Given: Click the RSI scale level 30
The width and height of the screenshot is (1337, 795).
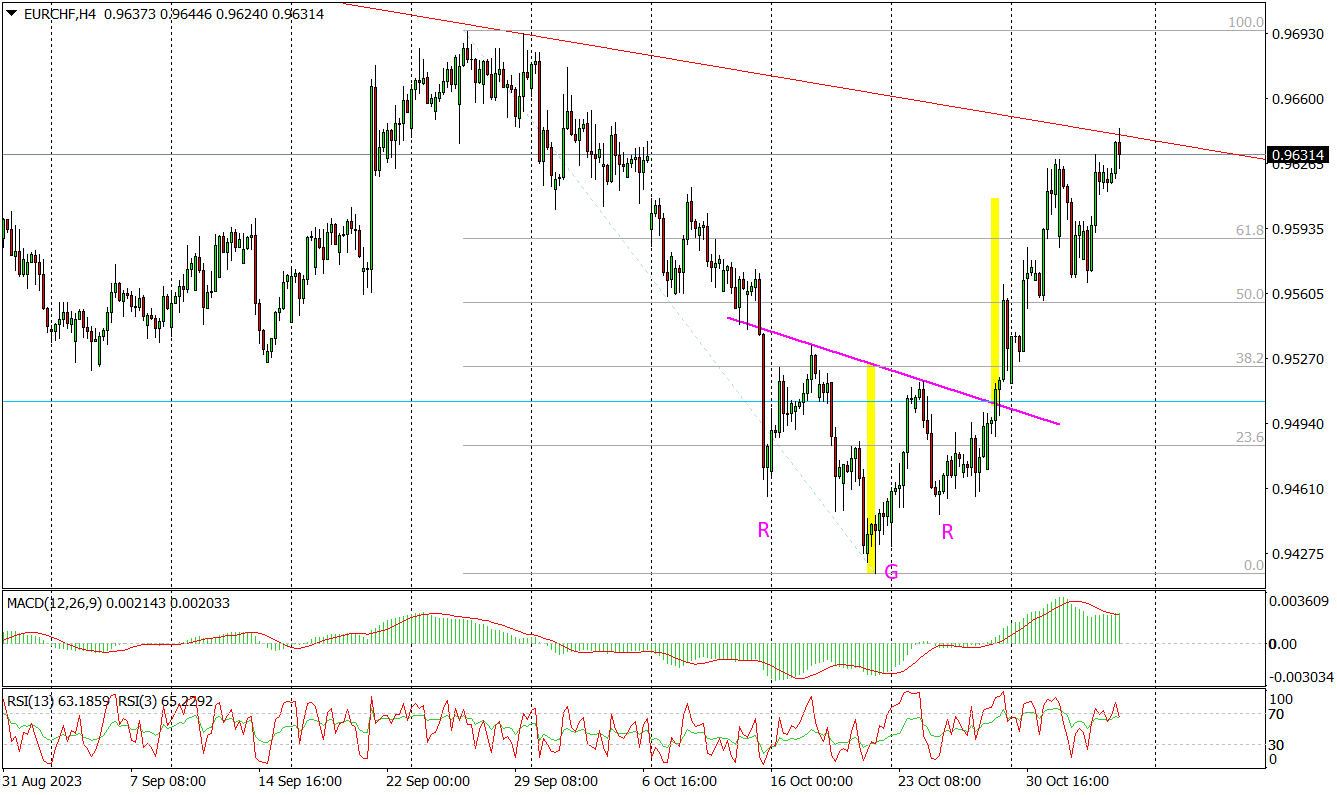Looking at the screenshot, I should [1275, 744].
